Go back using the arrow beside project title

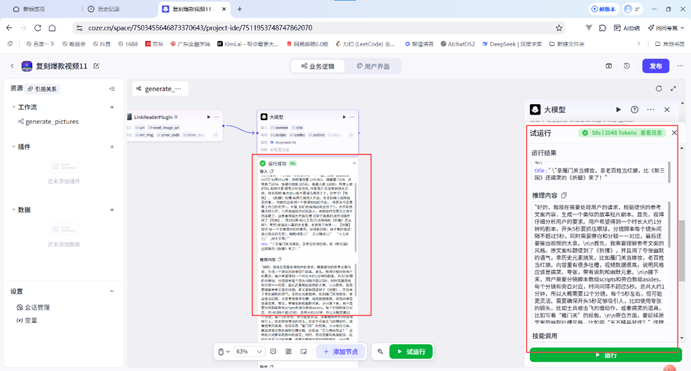12,66
